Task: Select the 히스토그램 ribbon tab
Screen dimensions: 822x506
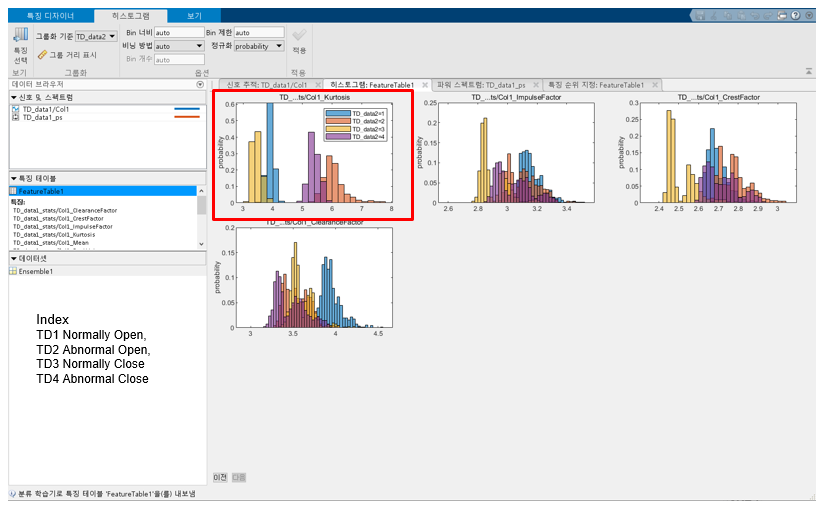Action: click(131, 16)
